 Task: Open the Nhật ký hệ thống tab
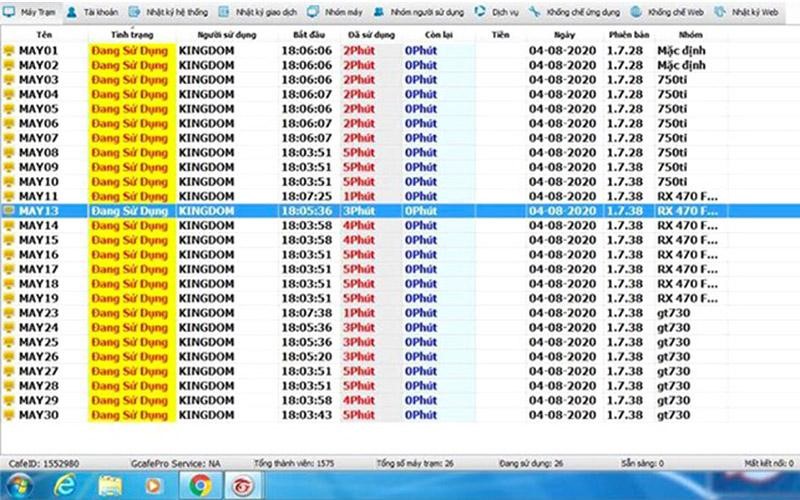[168, 12]
